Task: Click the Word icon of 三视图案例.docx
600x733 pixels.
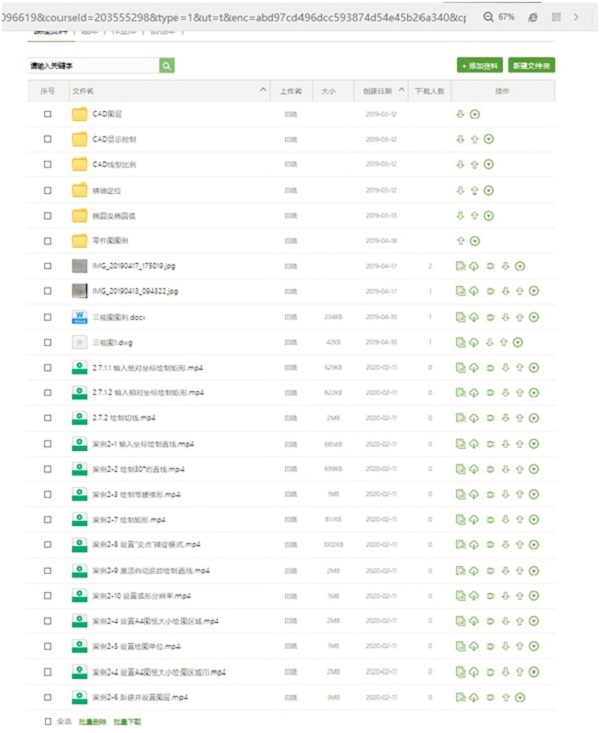Action: tap(80, 316)
